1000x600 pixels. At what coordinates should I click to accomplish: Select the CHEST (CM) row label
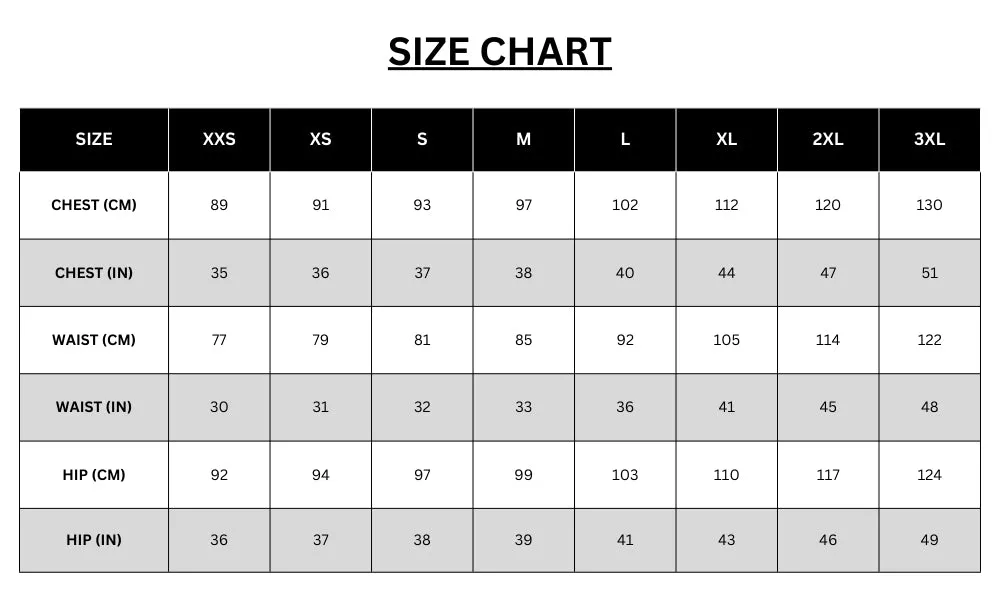[x=94, y=205]
